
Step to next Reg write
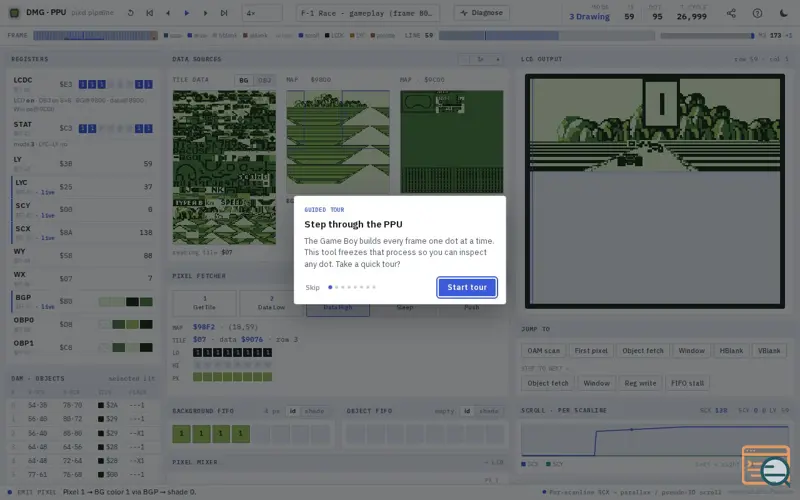point(640,383)
